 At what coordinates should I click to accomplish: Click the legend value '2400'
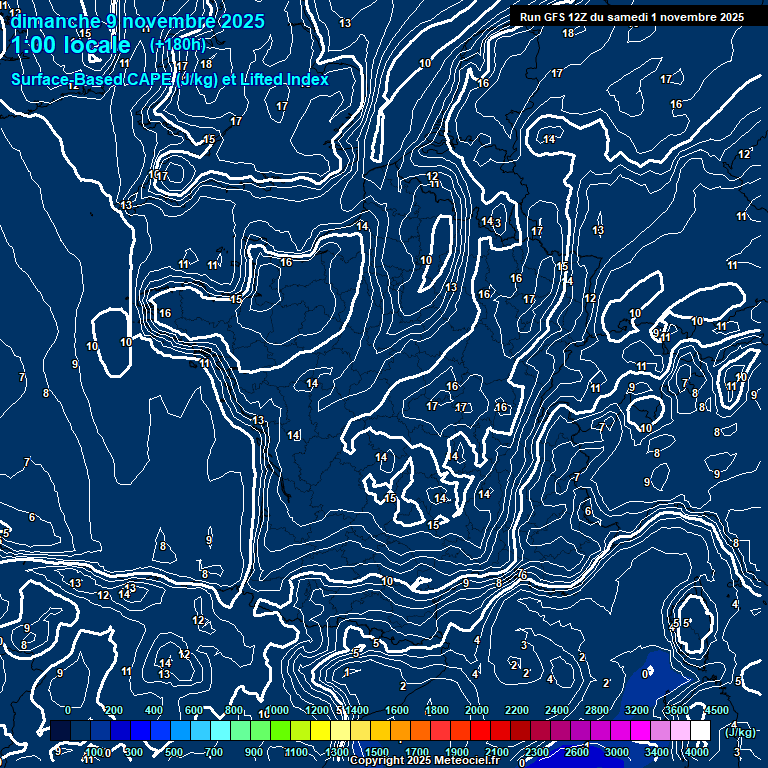557,710
